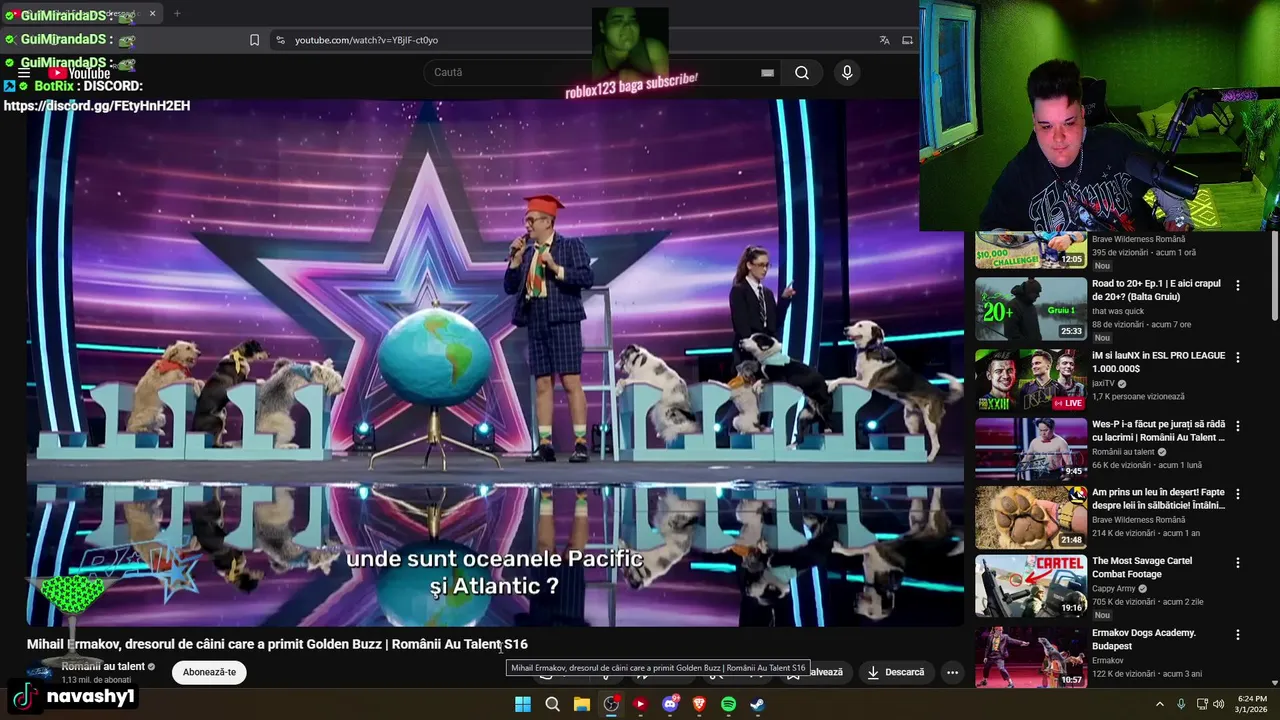The image size is (1280, 720).
Task: Download the video with the Descarcă button
Action: 896,672
